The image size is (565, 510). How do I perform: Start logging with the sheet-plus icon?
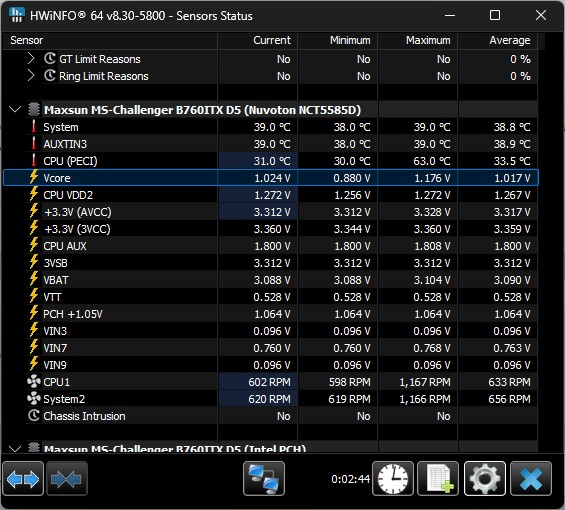pyautogui.click(x=438, y=479)
